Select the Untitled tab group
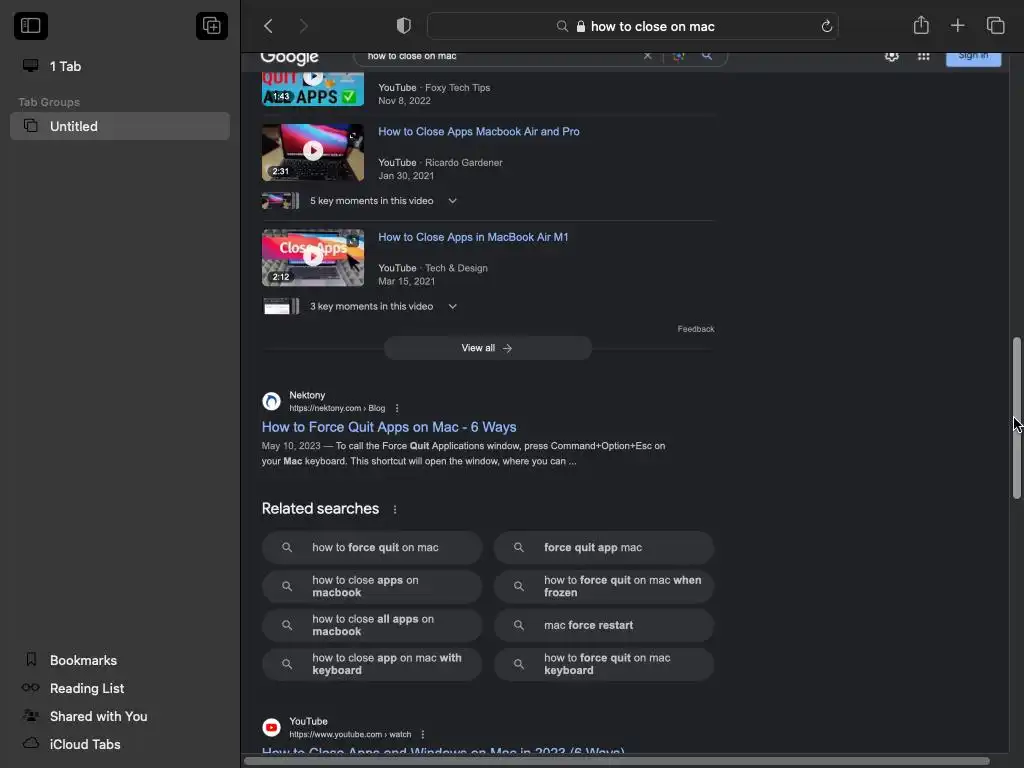The image size is (1024, 768). 120,126
